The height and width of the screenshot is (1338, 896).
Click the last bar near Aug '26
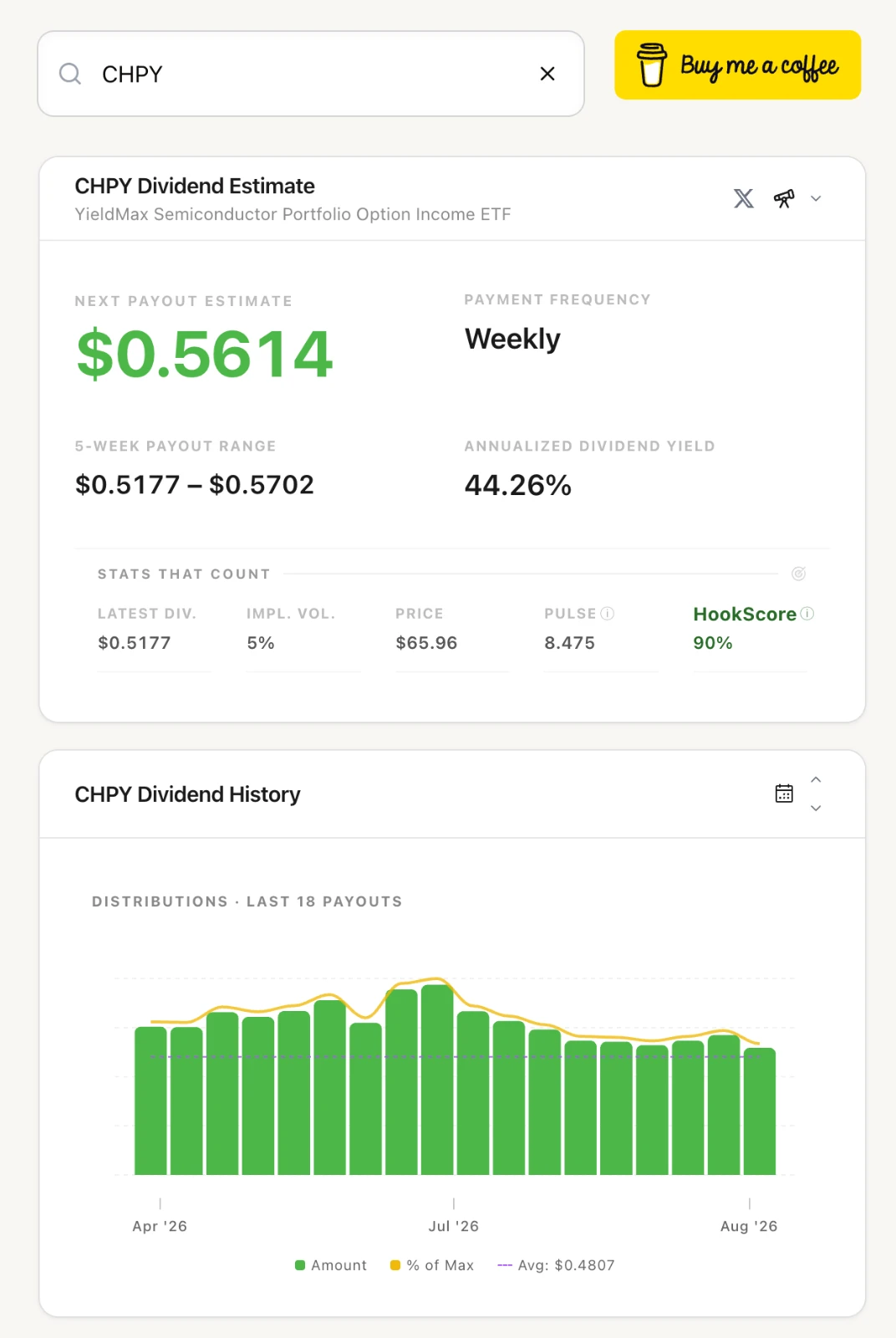(x=760, y=1111)
